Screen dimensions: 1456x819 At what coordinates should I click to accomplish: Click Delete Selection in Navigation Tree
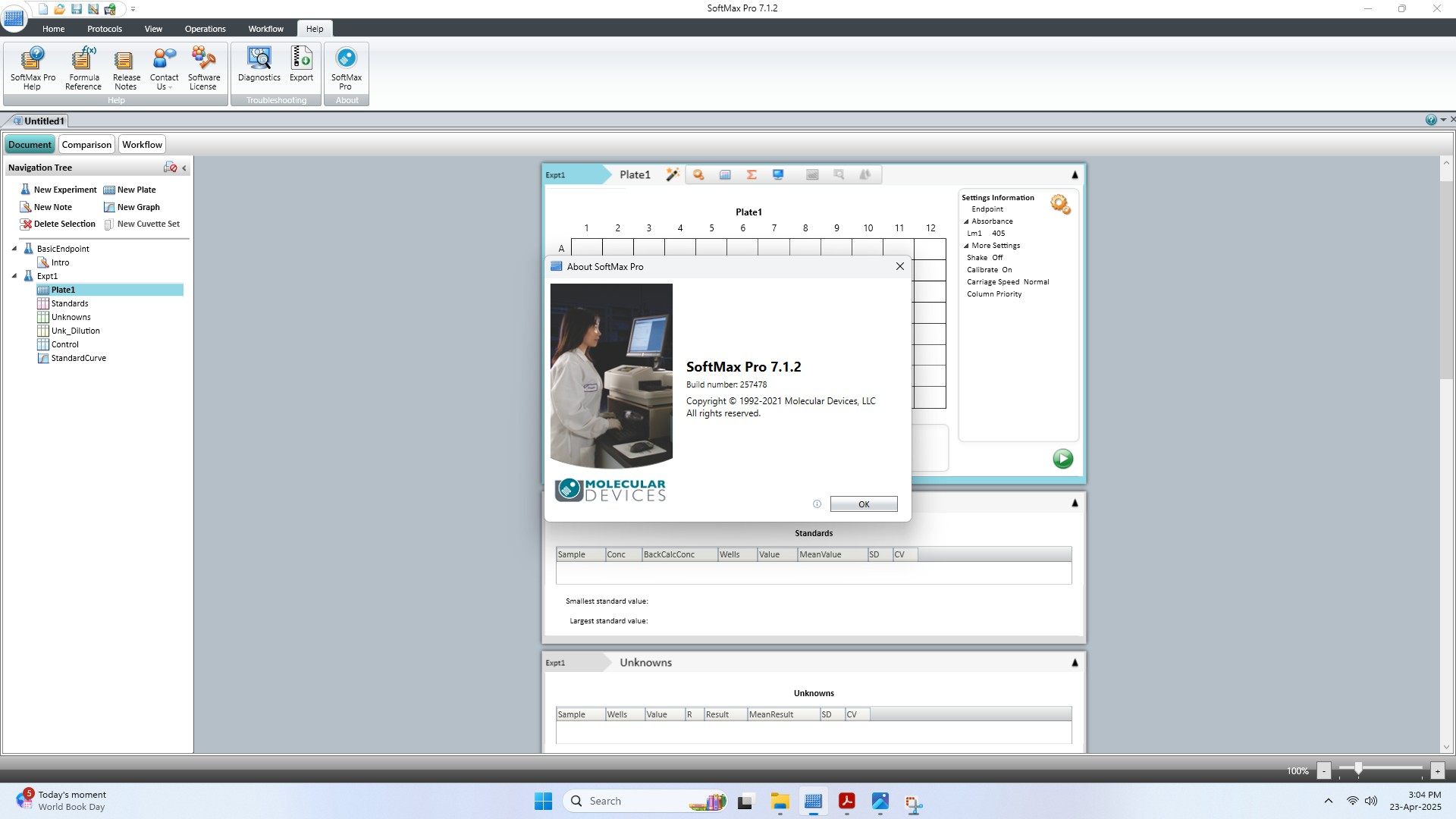(58, 224)
